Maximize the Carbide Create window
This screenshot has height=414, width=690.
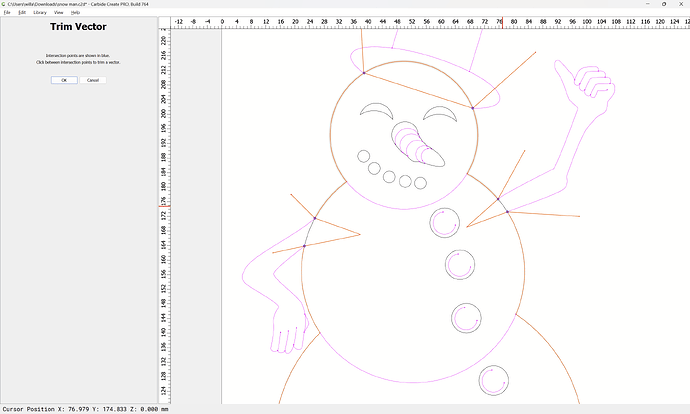(664, 4)
